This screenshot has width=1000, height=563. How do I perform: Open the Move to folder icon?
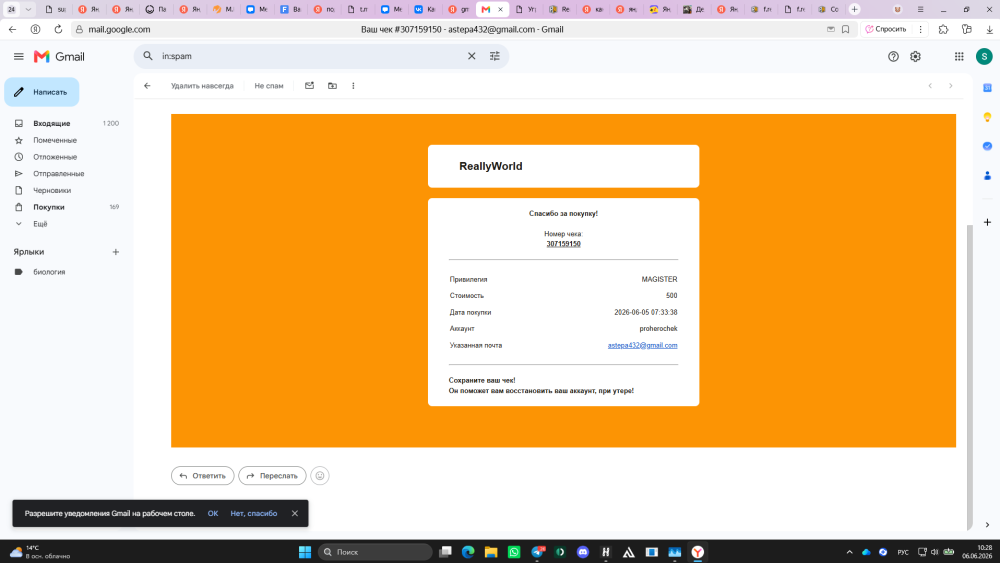pyautogui.click(x=332, y=85)
